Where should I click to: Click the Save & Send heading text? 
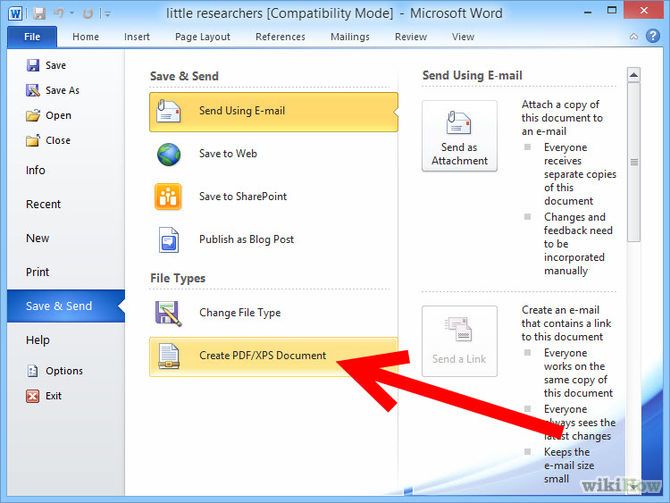(x=184, y=76)
